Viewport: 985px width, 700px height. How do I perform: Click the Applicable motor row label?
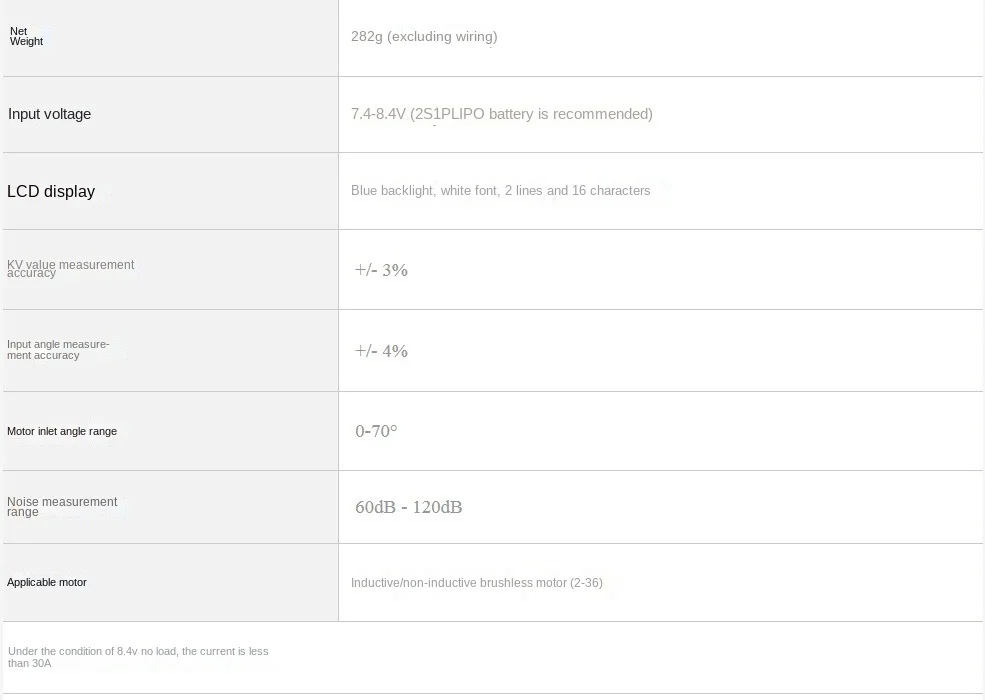(47, 582)
